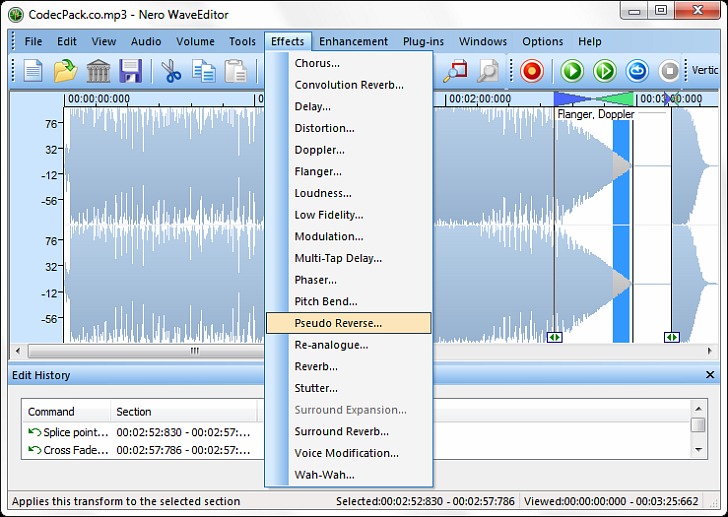Select Multi-Tap Delay effect
The height and width of the screenshot is (517, 728).
click(x=349, y=258)
